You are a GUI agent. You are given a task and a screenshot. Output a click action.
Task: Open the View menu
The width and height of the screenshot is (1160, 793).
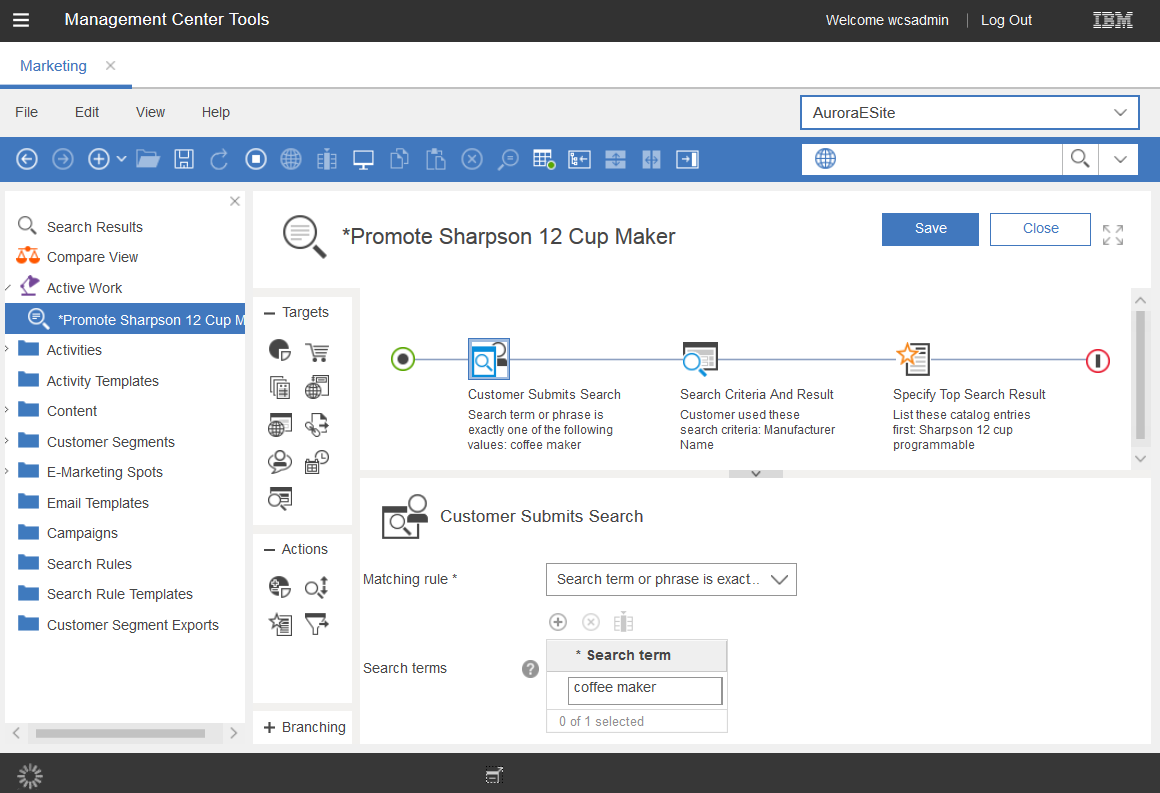pos(150,112)
